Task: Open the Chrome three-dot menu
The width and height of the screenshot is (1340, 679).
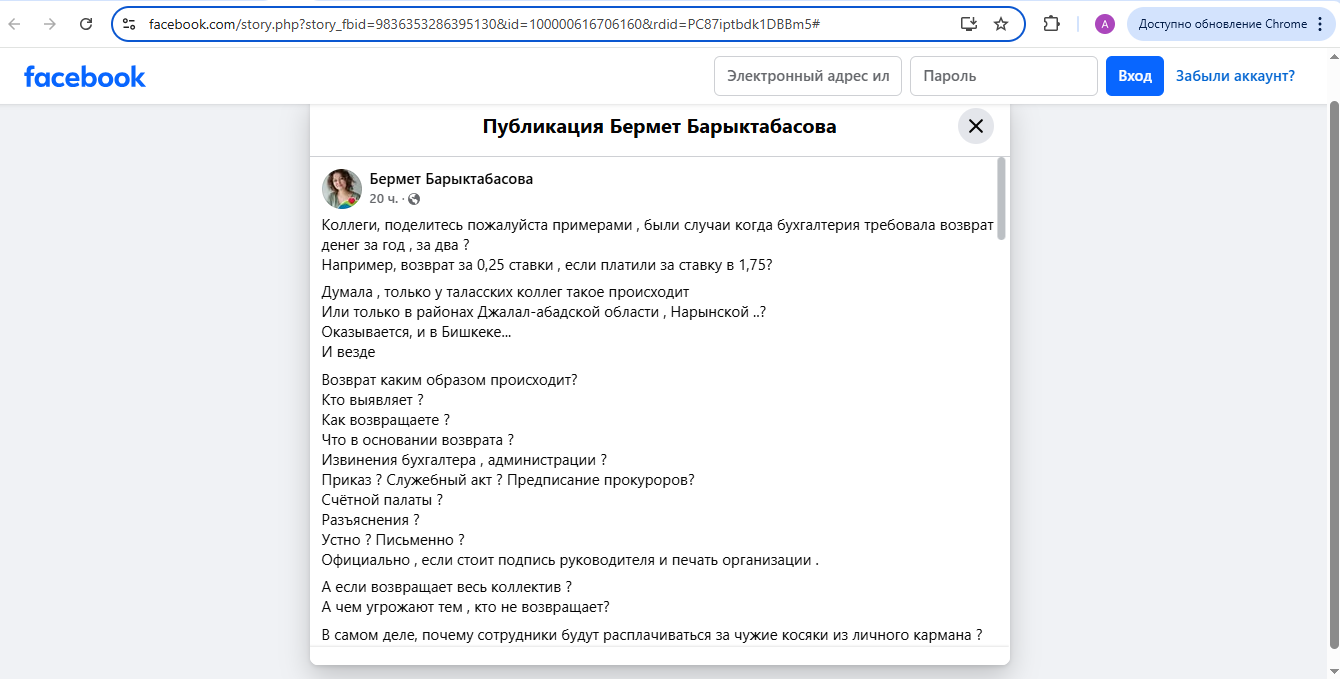Action: point(1319,24)
